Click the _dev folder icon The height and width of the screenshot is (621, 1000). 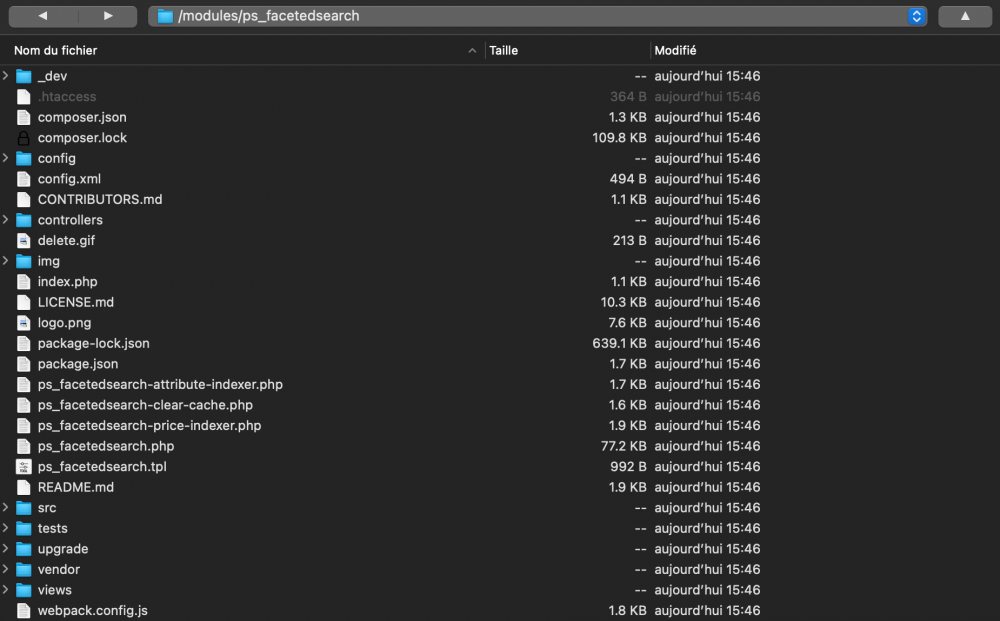click(24, 76)
